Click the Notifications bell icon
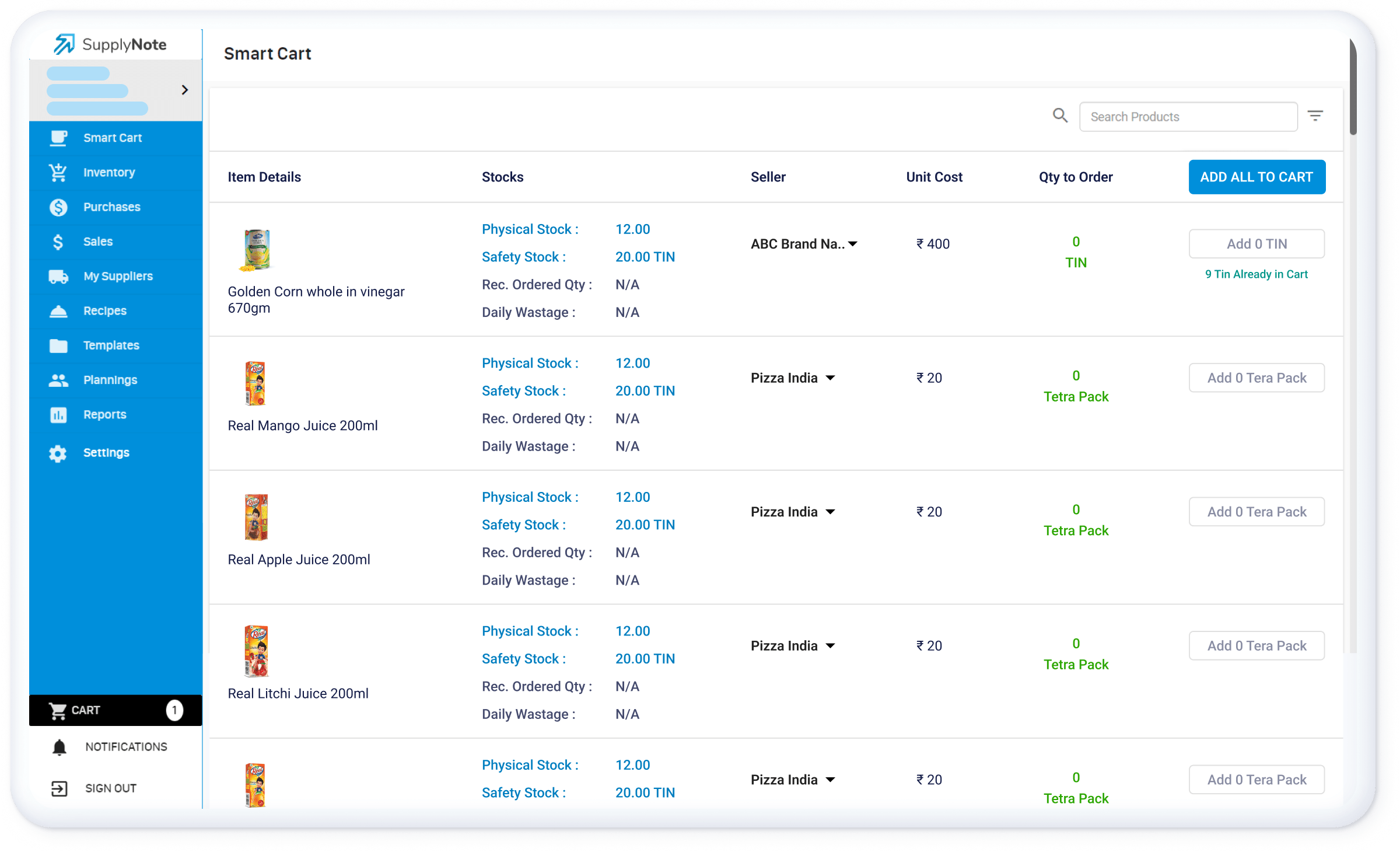Image resolution: width=1400 pixels, height=852 pixels. point(59,746)
